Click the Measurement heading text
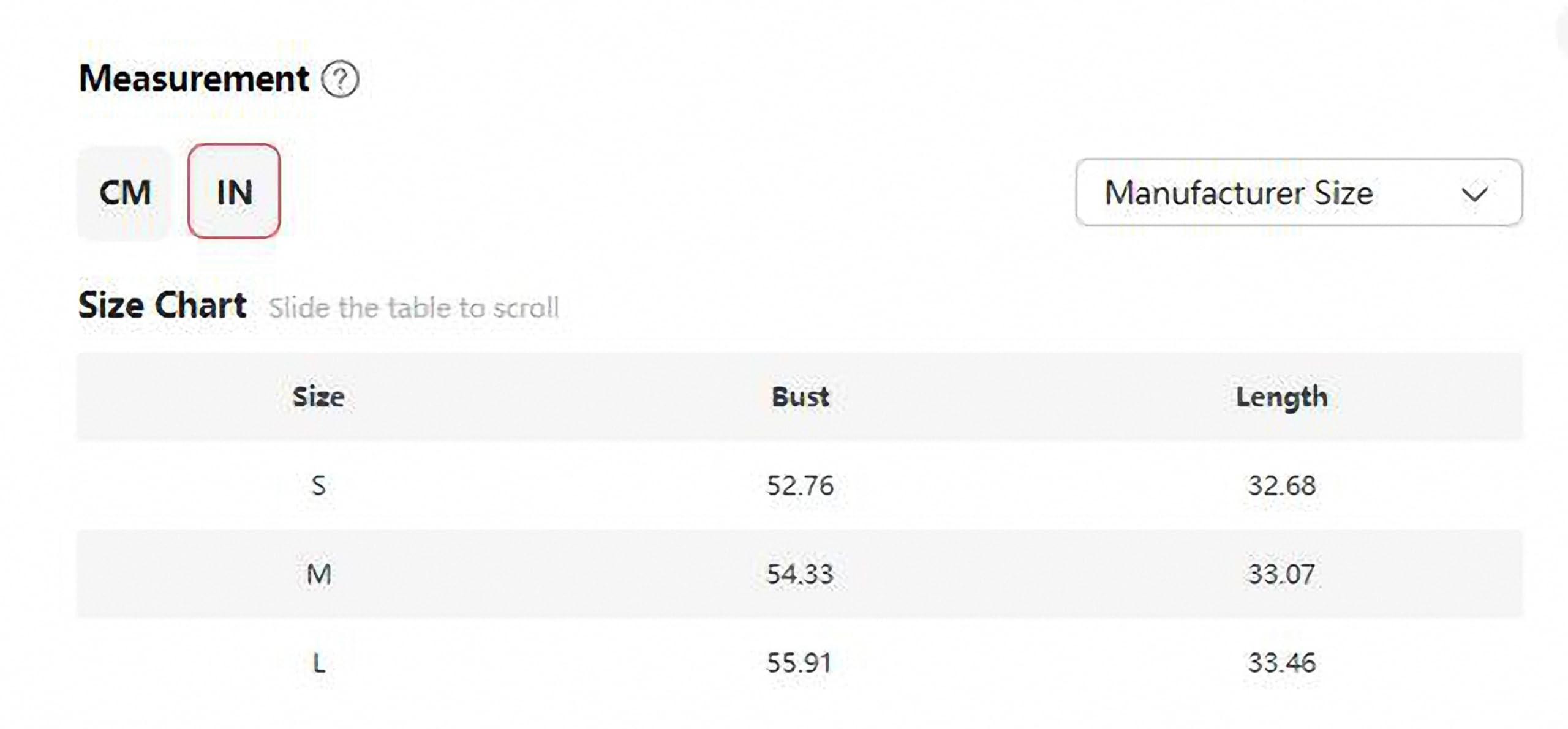1568x729 pixels. 194,79
